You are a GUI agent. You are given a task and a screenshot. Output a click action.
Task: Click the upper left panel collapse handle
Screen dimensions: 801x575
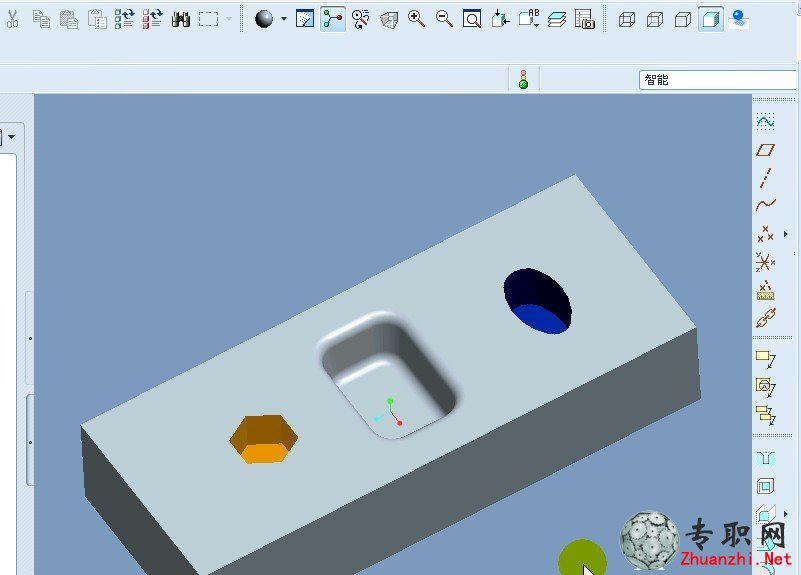pyautogui.click(x=30, y=338)
